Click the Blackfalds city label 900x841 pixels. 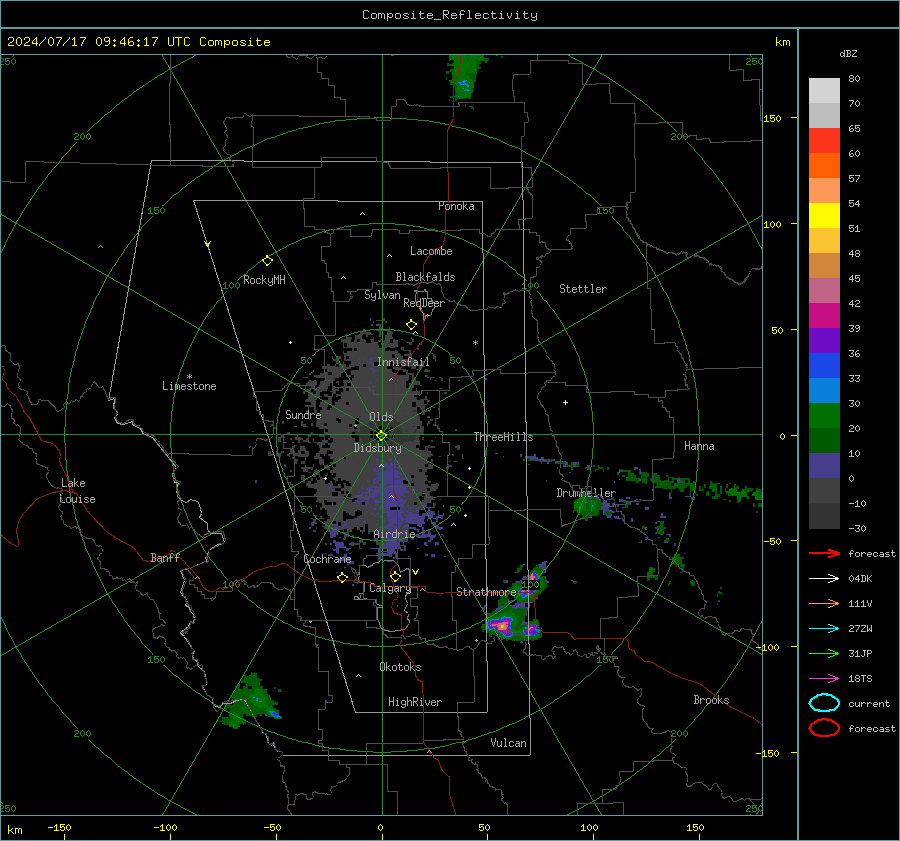(x=425, y=277)
